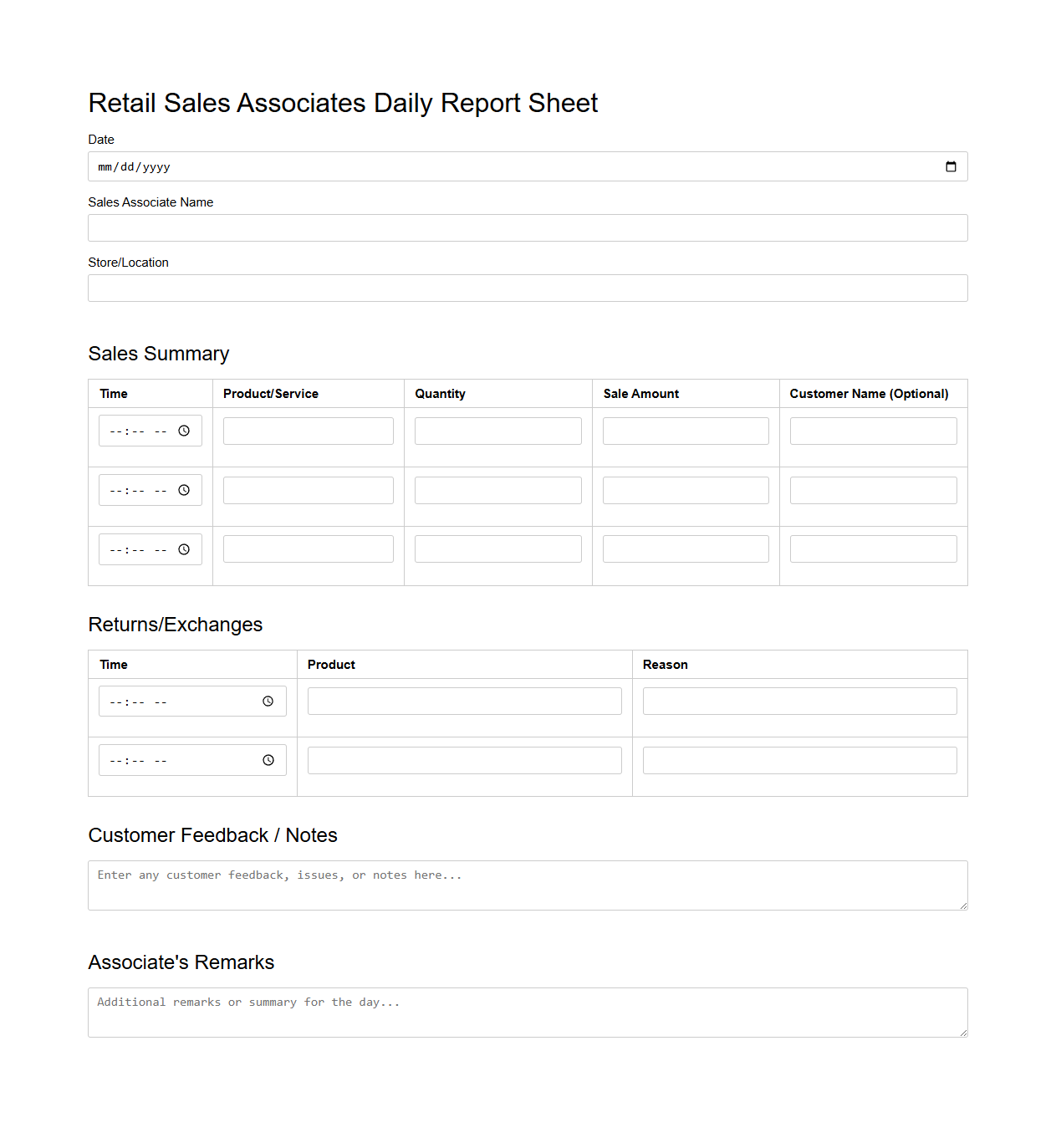Viewport: 1056px width, 1148px height.
Task: Click the clock icon in third Sales Summary row
Action: pos(184,549)
